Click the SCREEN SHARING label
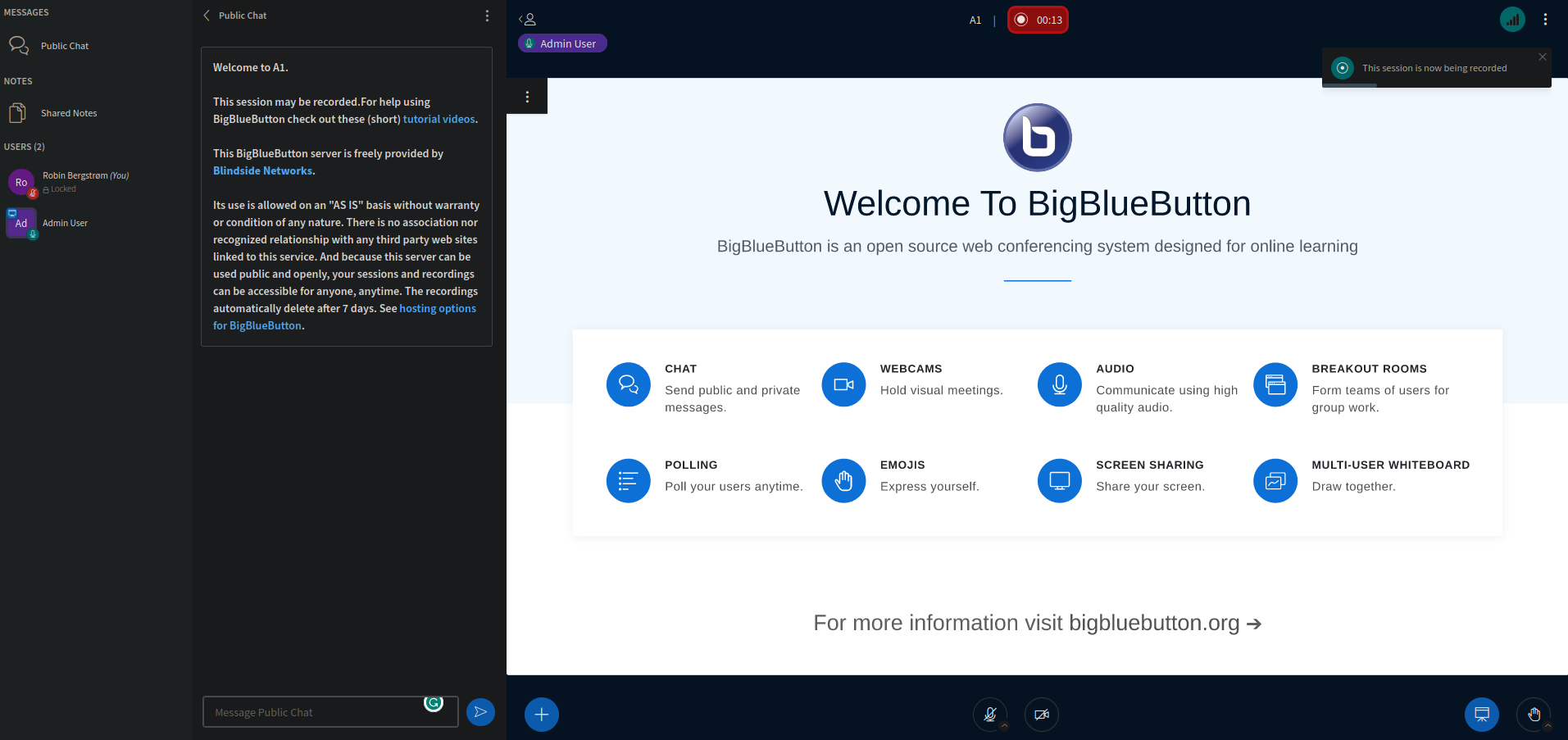Image resolution: width=1568 pixels, height=740 pixels. click(1150, 465)
